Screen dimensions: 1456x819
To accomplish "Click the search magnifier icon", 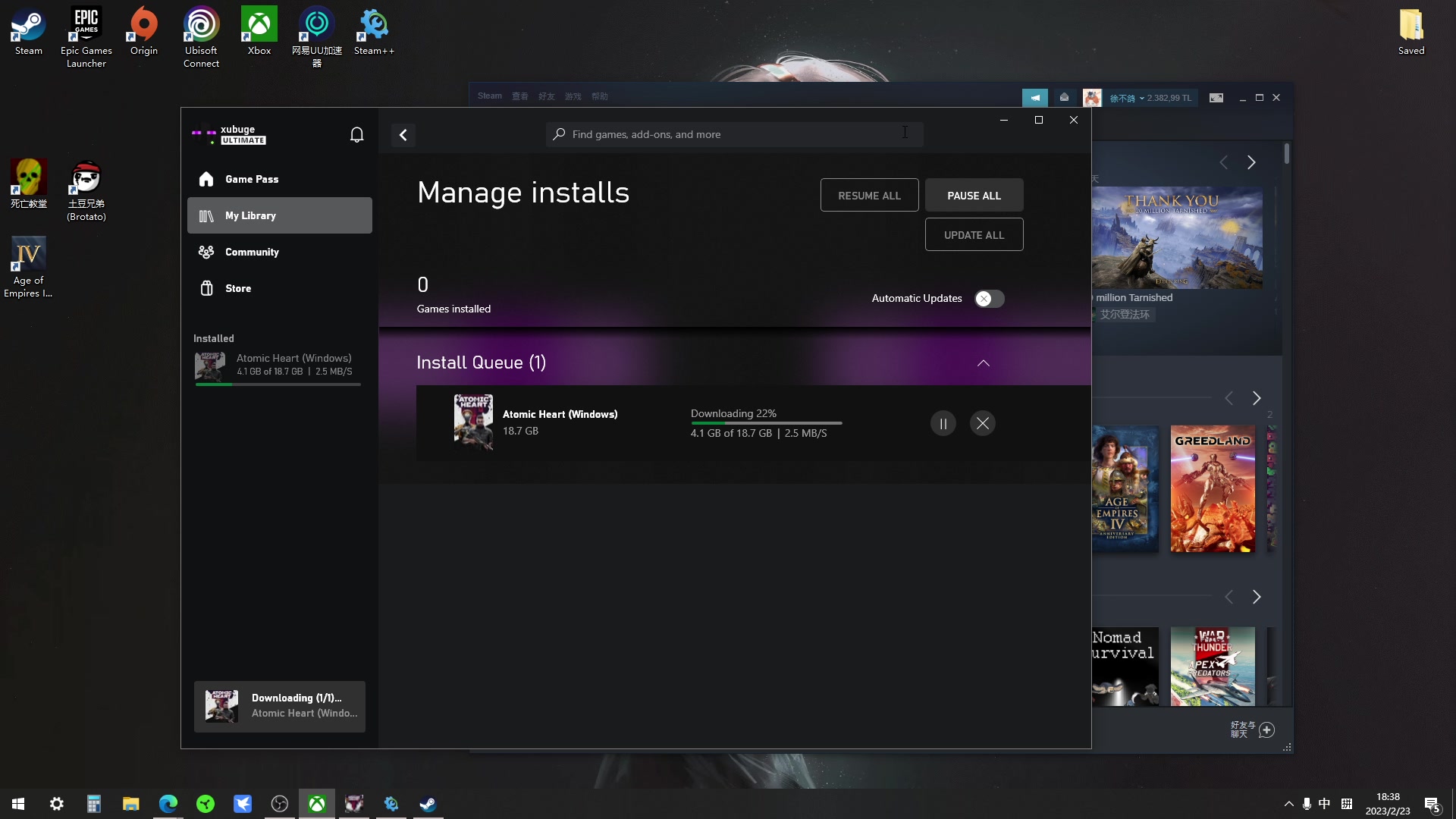I will (x=559, y=134).
